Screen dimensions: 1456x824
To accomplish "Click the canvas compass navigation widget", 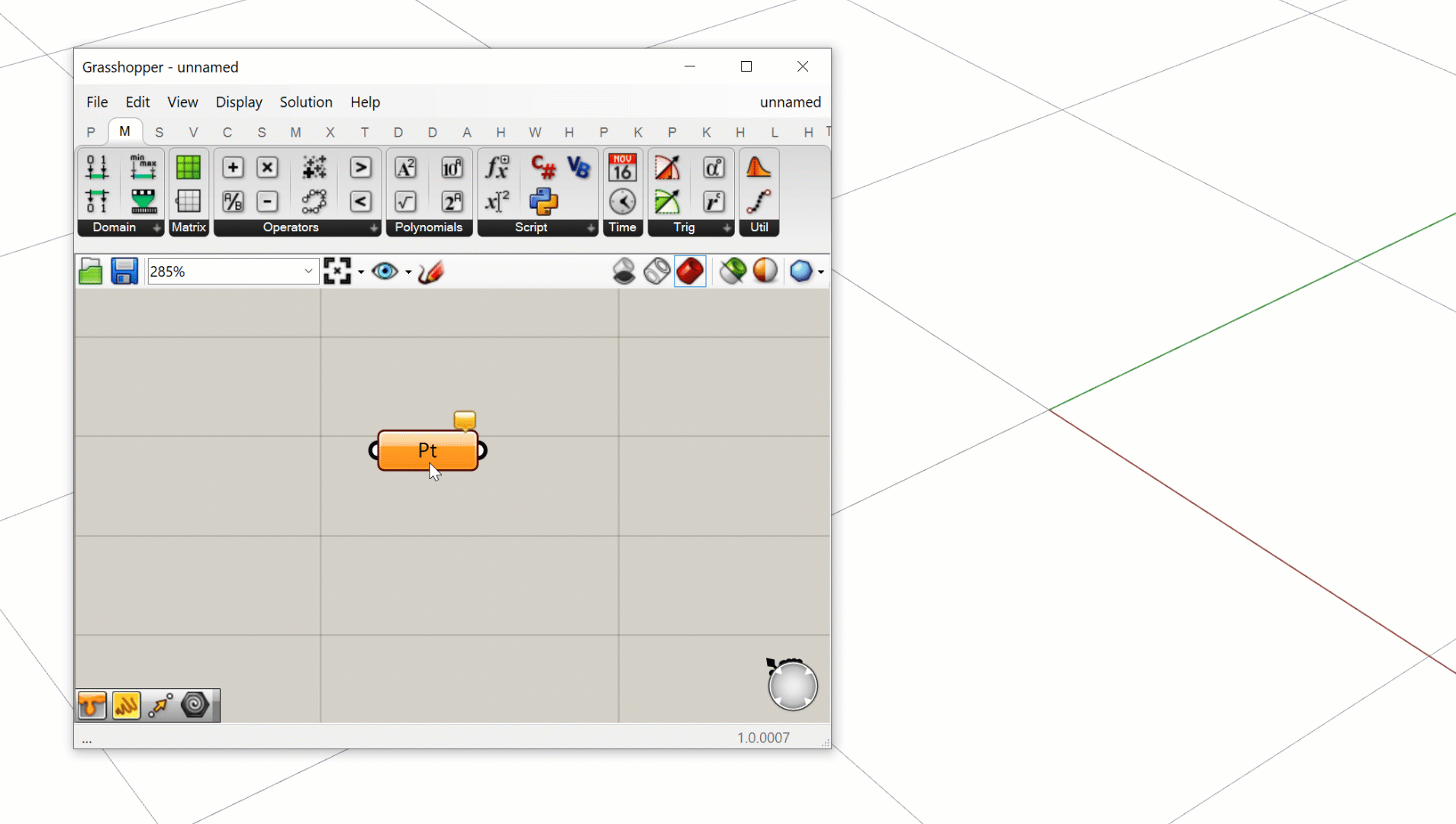I will [792, 685].
